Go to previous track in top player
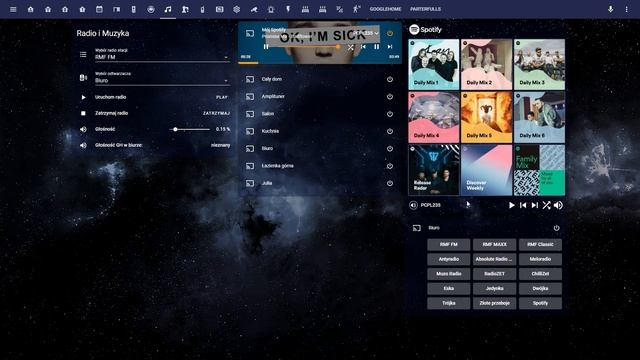This screenshot has height=360, width=640. (x=363, y=47)
